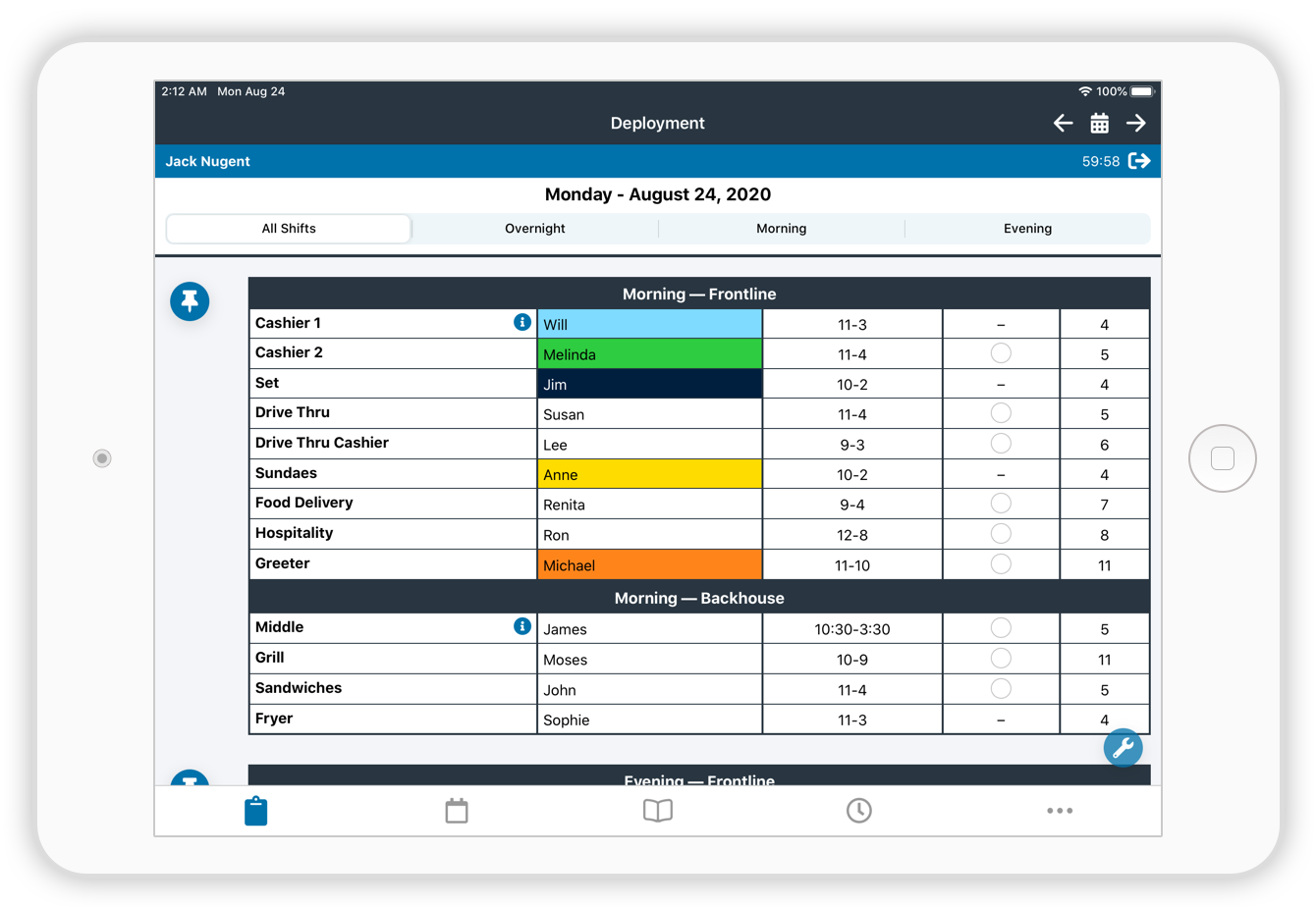Toggle the circle in Susan's Drive Thru row
The width and height of the screenshot is (1316, 907).
coord(1001,413)
